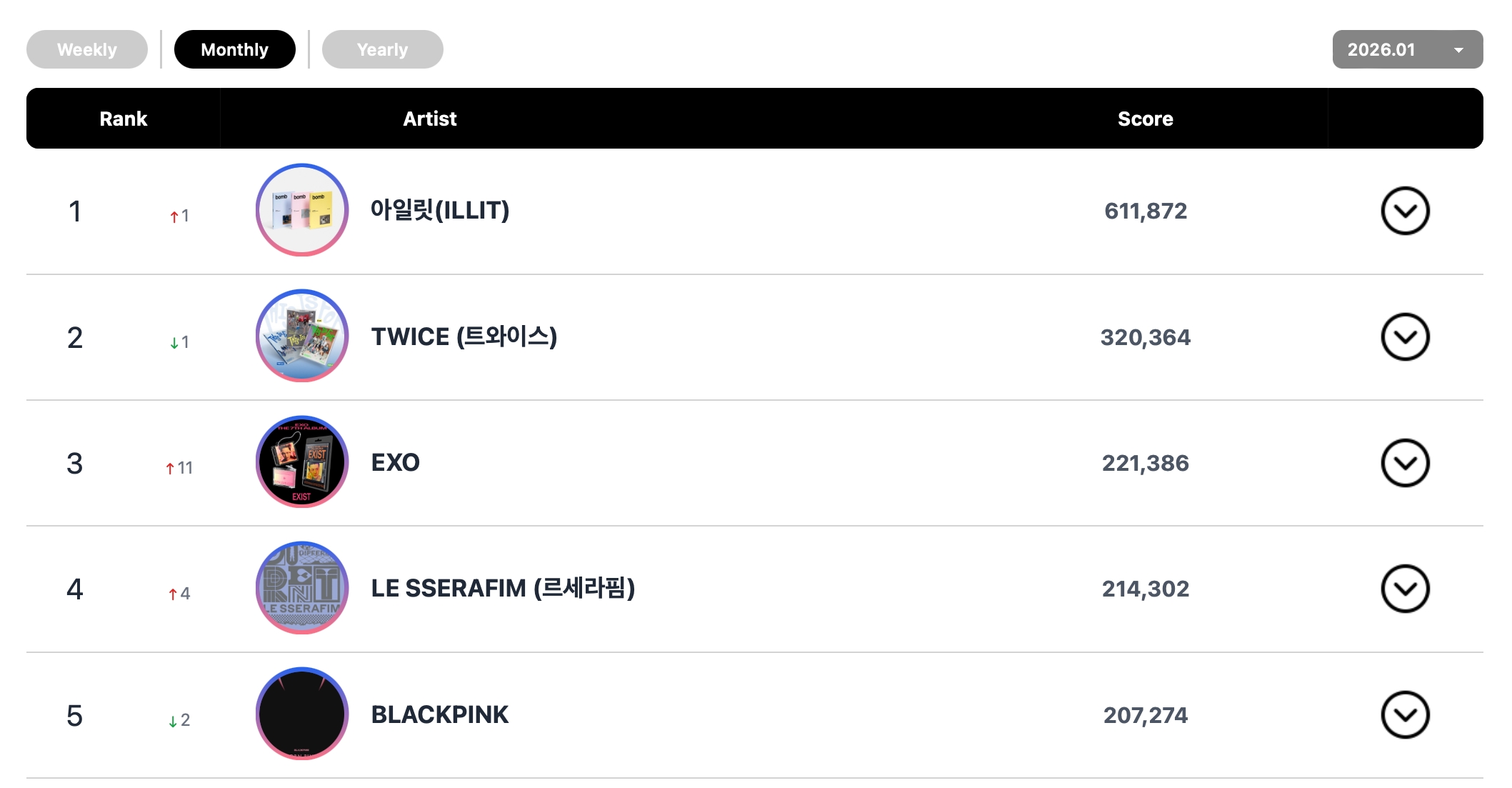This screenshot has width=1512, height=788.
Task: Open the EXO EXIST album thumbnail
Action: (x=302, y=462)
